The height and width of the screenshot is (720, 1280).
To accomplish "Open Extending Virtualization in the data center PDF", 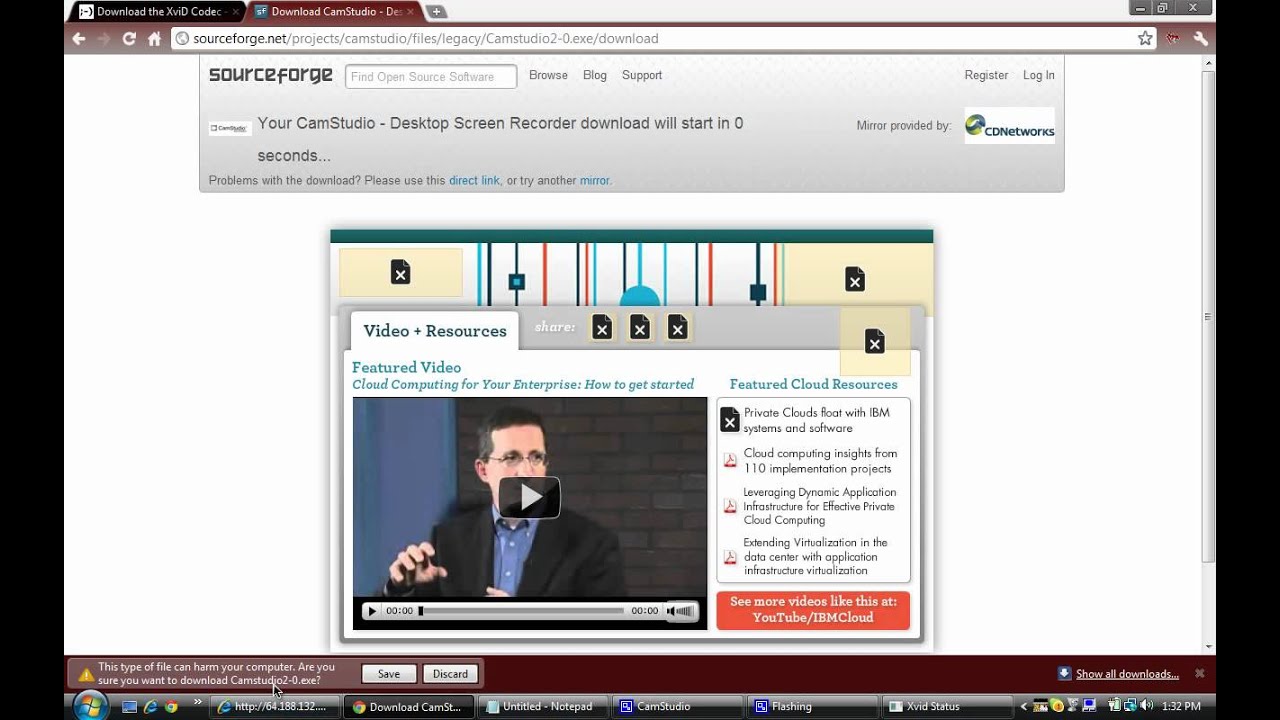I will 815,556.
